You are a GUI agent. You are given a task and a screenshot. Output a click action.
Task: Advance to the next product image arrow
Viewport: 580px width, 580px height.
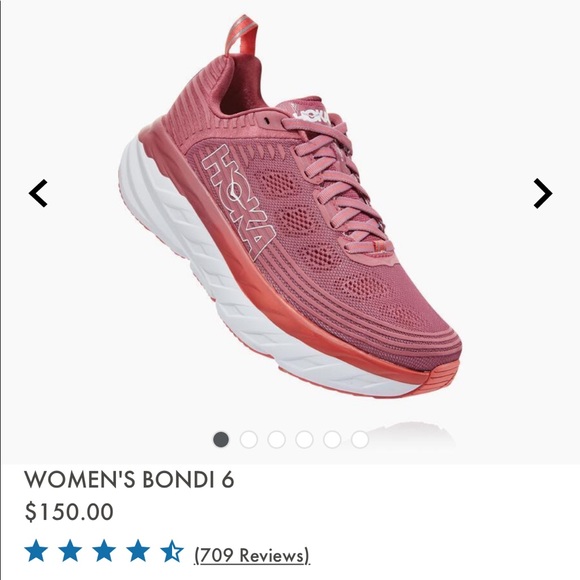[x=543, y=193]
